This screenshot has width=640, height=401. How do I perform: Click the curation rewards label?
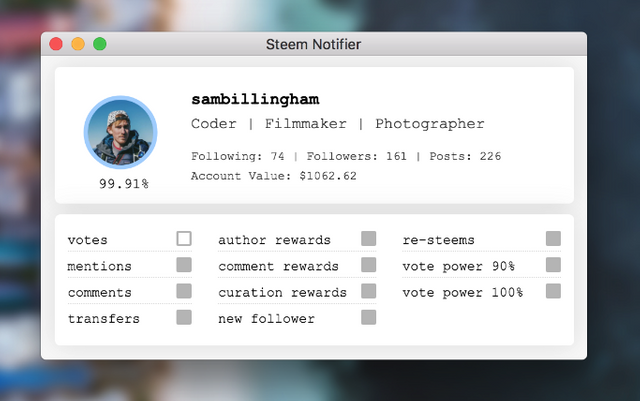coord(282,293)
